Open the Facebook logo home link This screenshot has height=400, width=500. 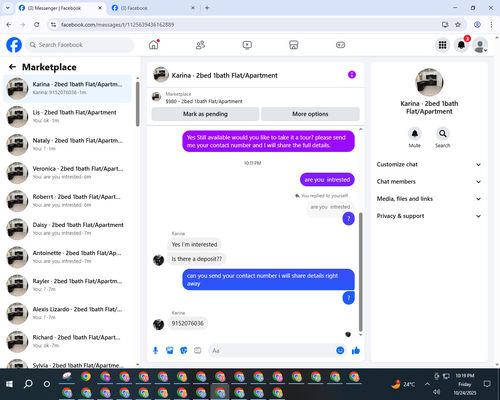(x=14, y=45)
